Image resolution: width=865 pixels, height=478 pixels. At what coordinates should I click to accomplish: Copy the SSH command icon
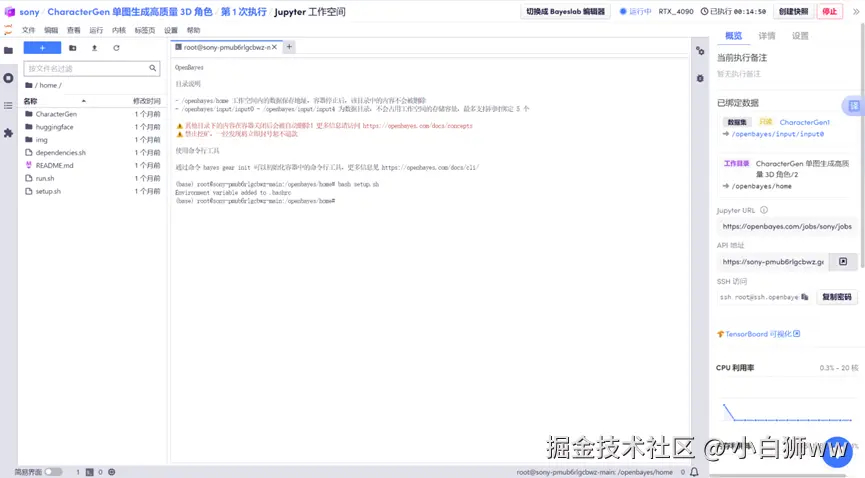coord(804,297)
